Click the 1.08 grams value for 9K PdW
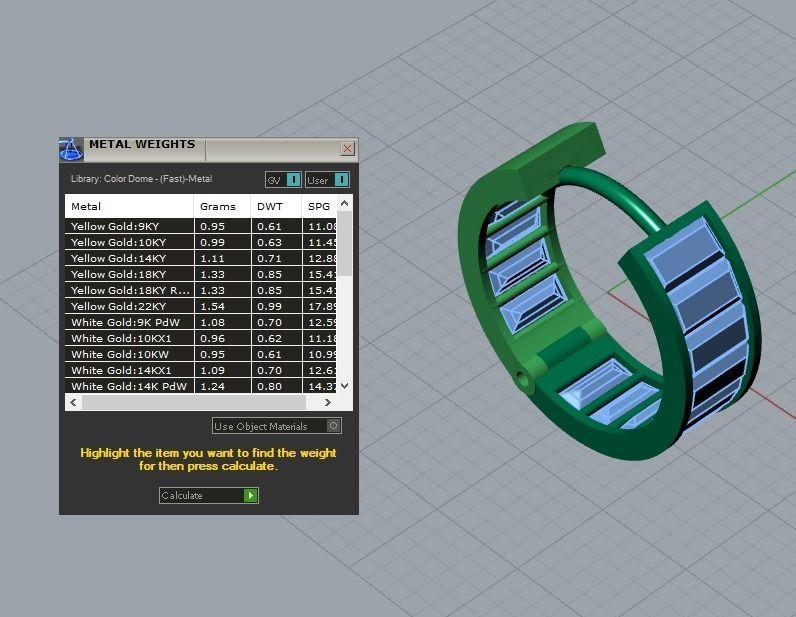The width and height of the screenshot is (796, 617). (x=212, y=322)
